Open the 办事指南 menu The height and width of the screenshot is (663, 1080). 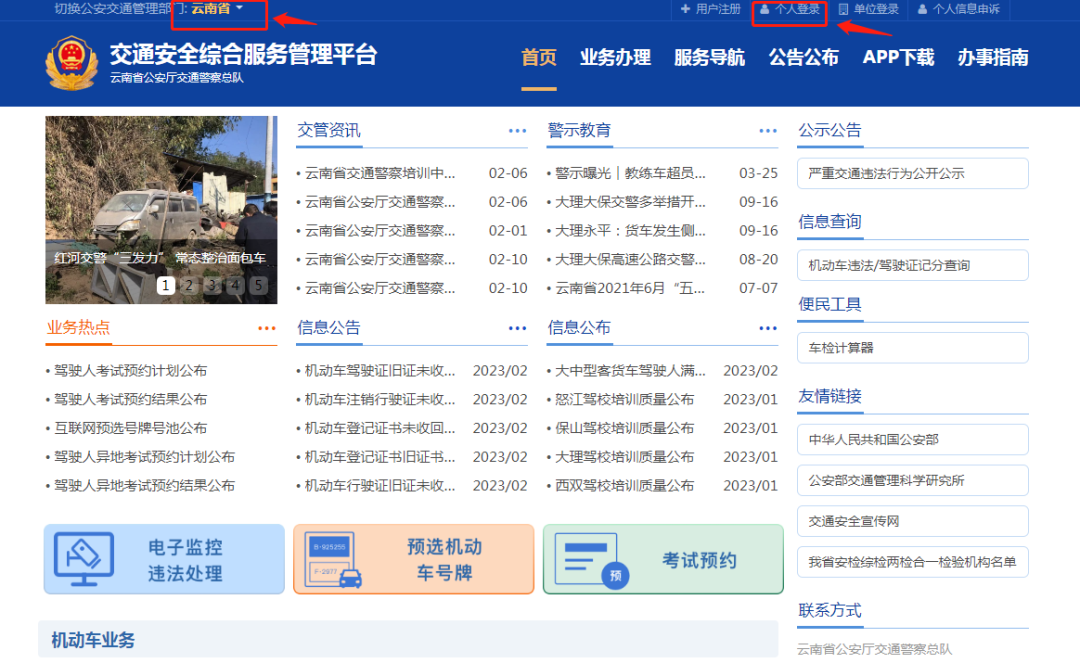993,57
